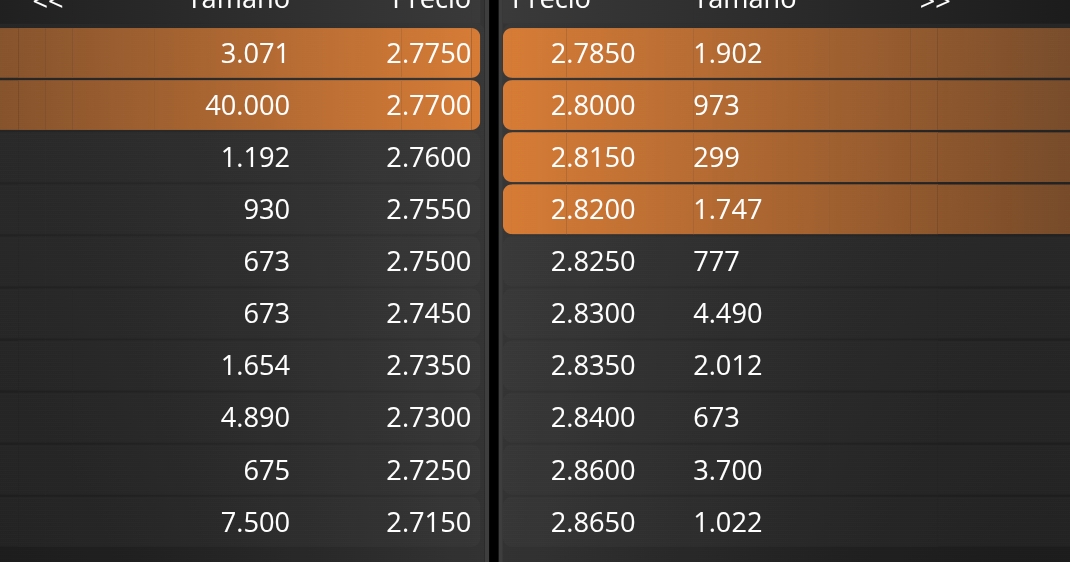Click the ask price 2.8250

click(x=593, y=261)
